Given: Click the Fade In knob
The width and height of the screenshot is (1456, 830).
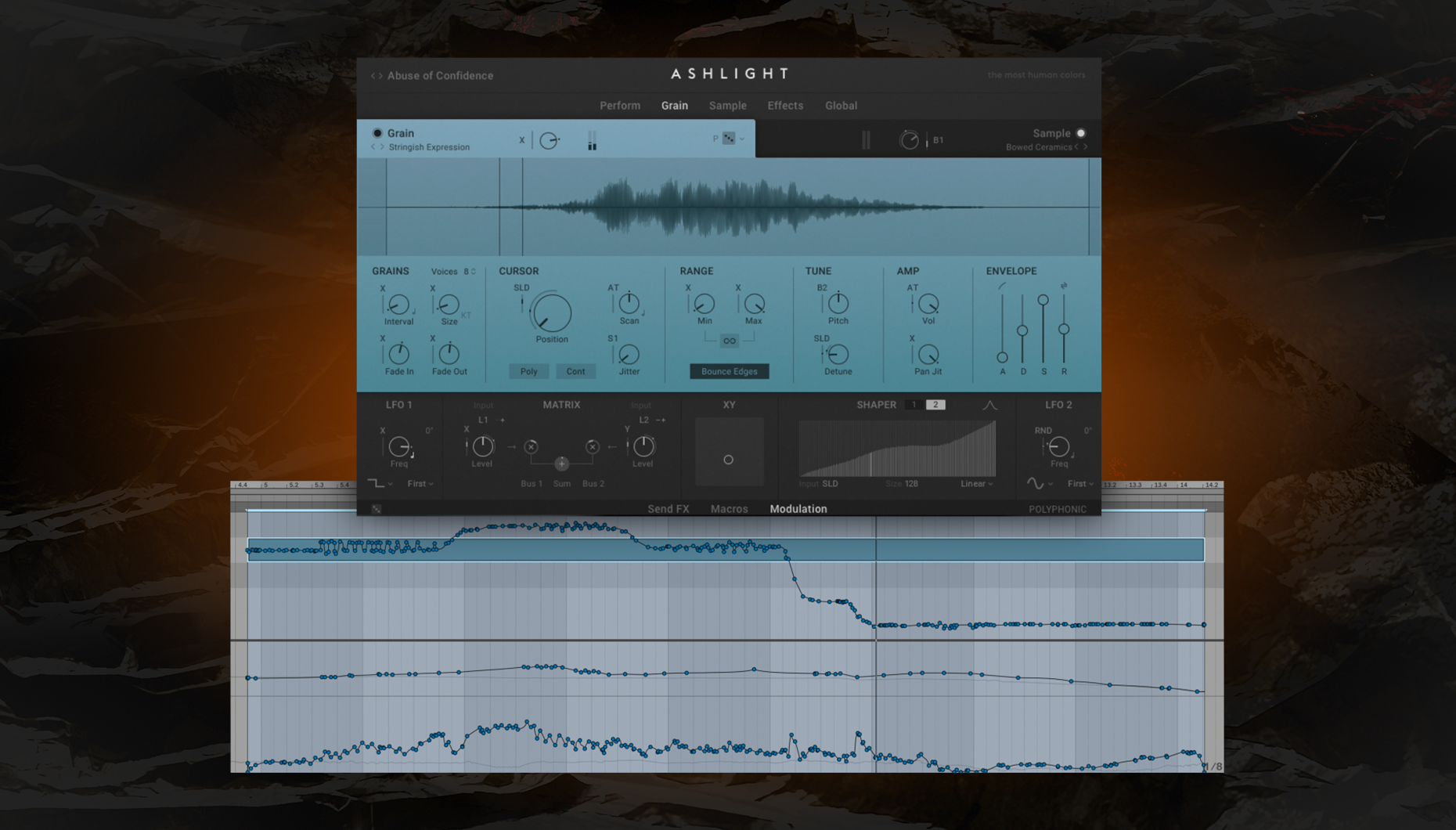Looking at the screenshot, I should coord(398,354).
